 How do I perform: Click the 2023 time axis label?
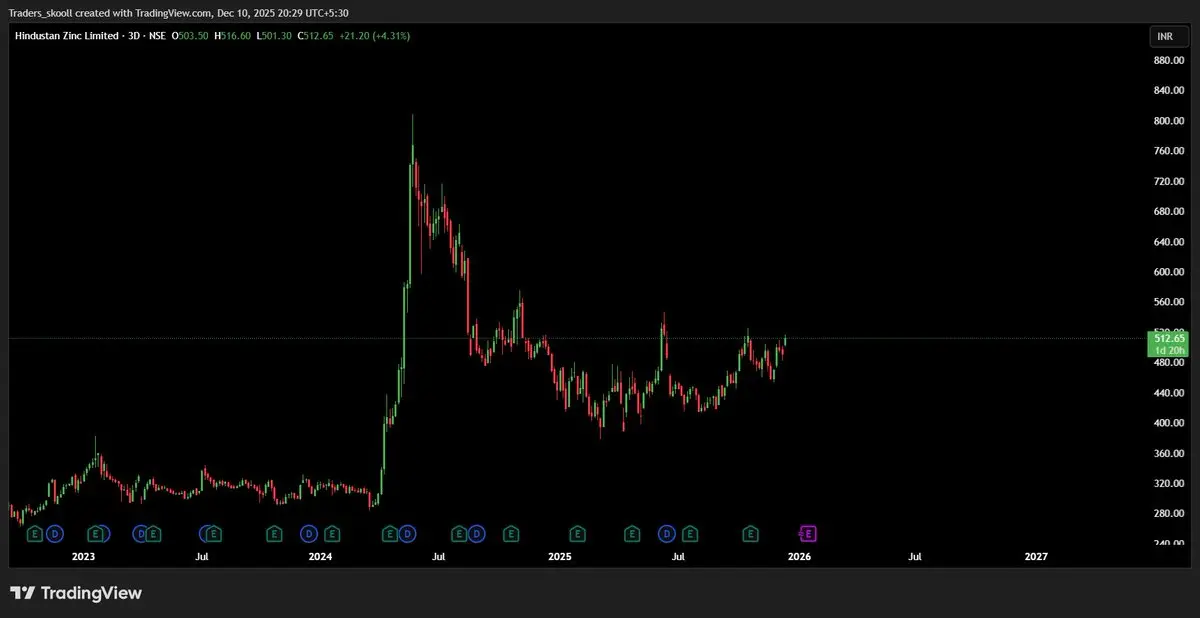click(83, 557)
